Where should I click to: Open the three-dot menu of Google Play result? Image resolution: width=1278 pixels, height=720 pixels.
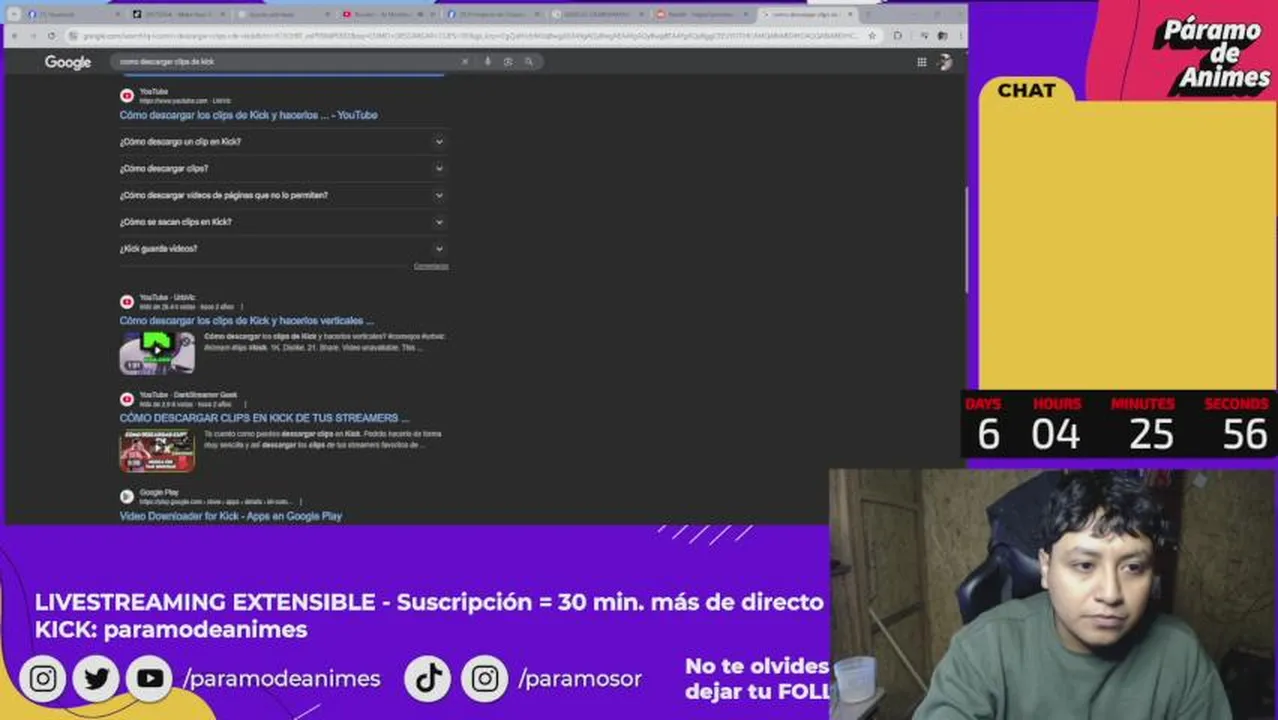click(300, 502)
